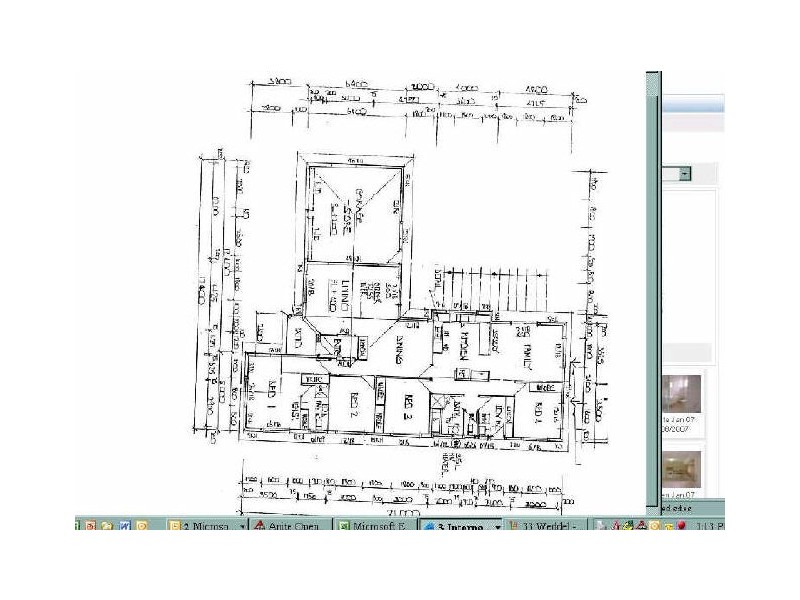Viewport: 800px width, 600px height.
Task: Click the first system tray icon
Action: coord(602,525)
